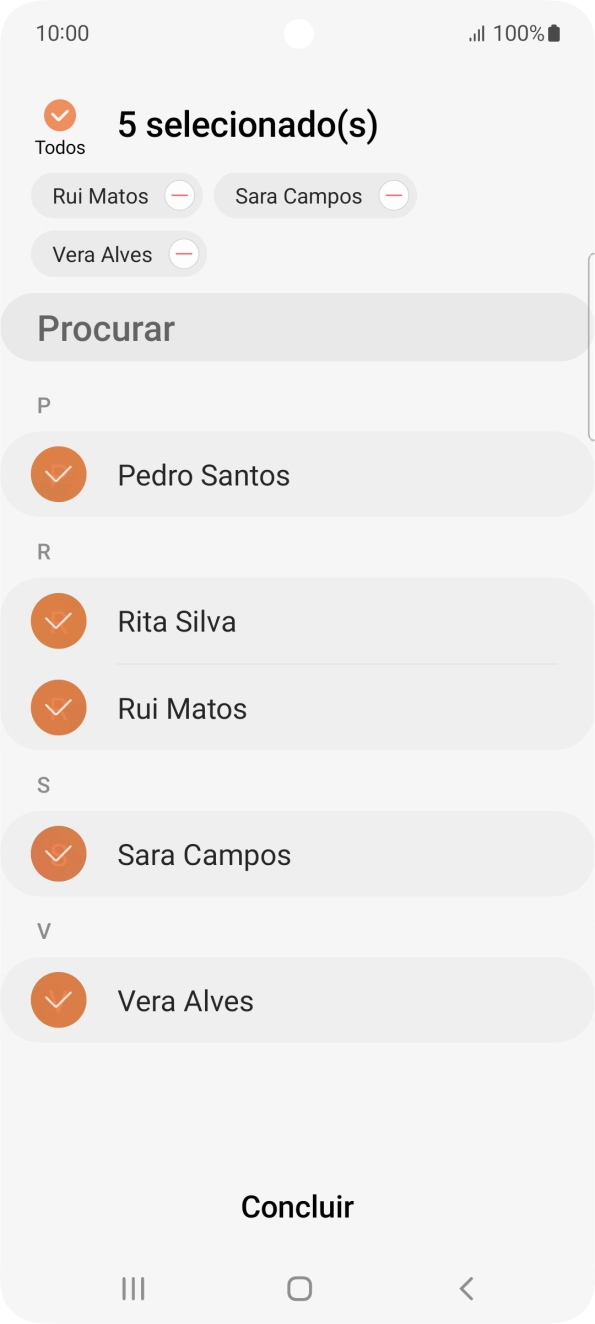
Task: Tap the Recents navigation icon
Action: (x=132, y=1288)
